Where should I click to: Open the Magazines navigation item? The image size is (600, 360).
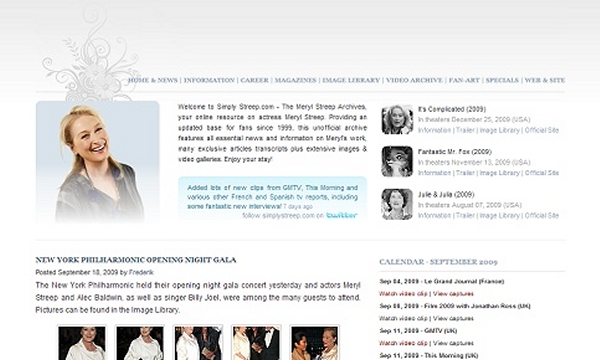[295, 80]
